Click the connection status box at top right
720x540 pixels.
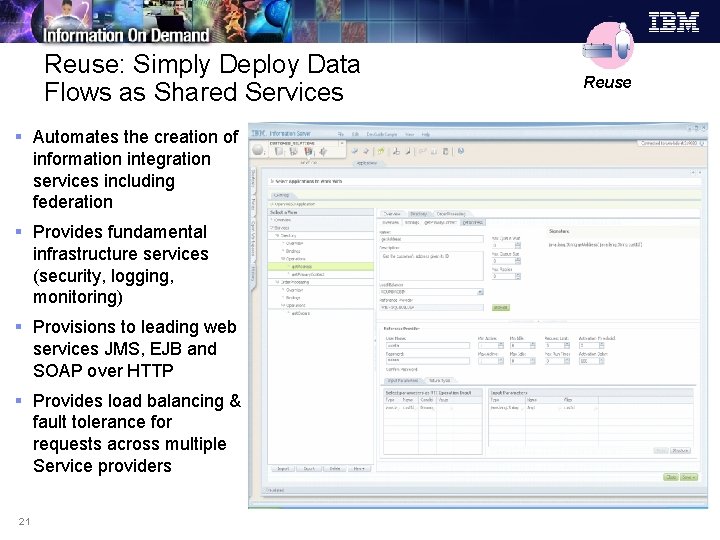tap(672, 143)
